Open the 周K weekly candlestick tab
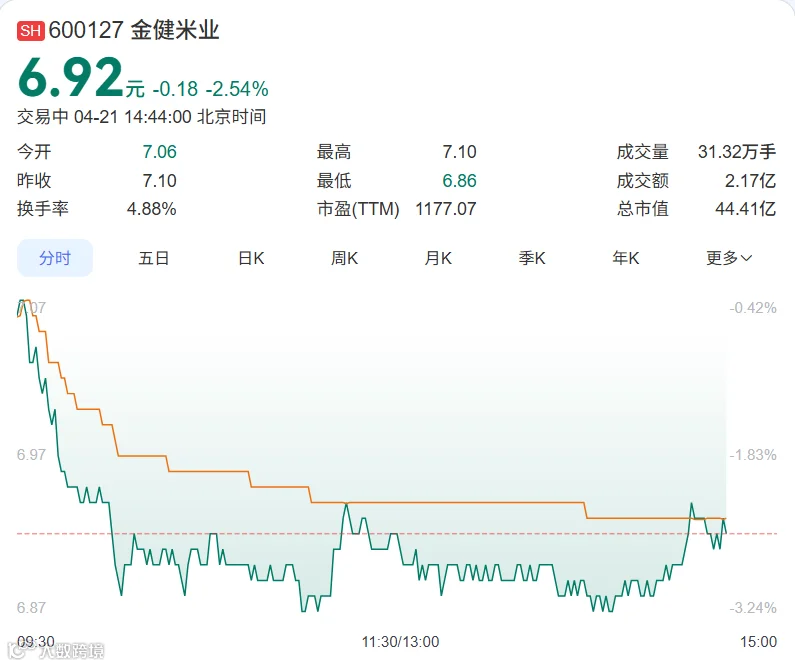 [344, 258]
